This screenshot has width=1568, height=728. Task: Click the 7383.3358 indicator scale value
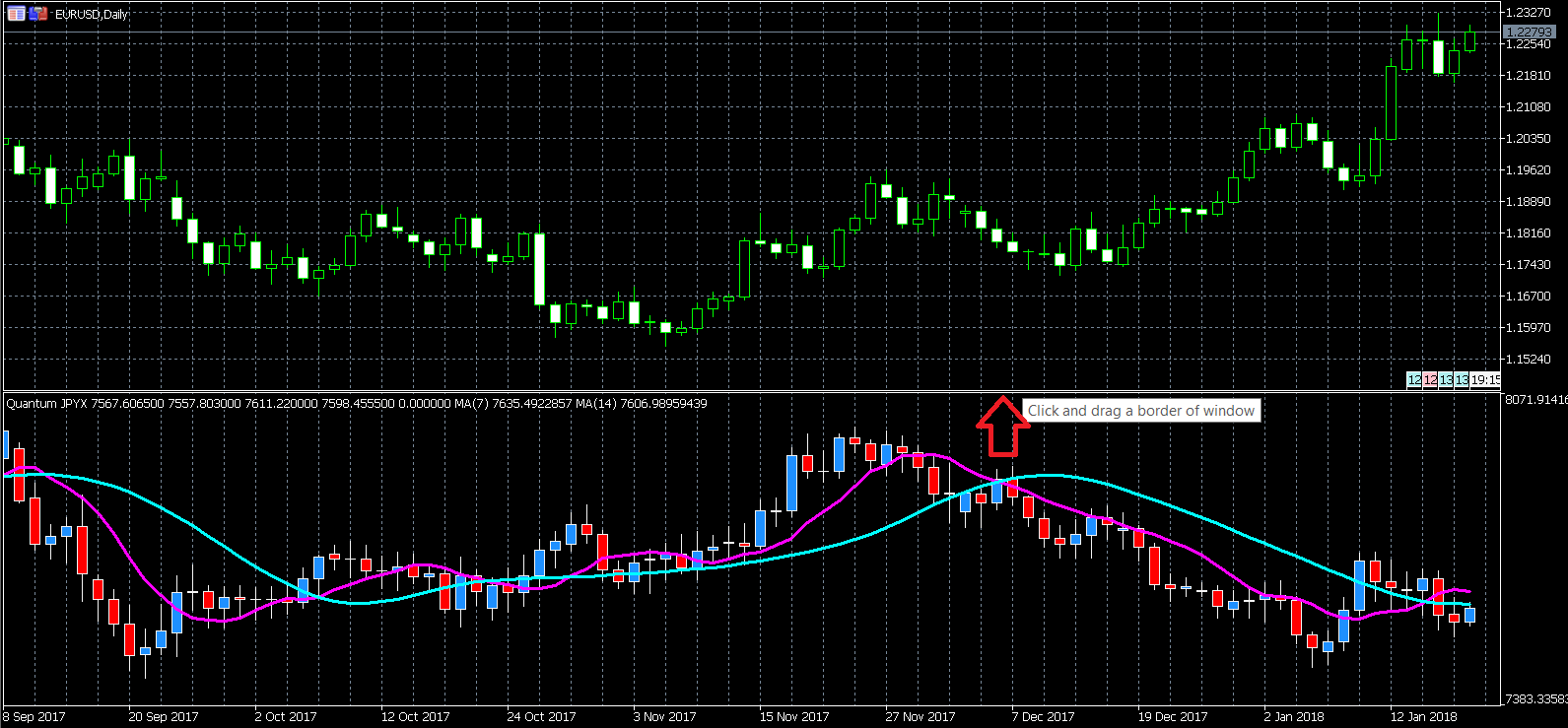tap(1535, 698)
